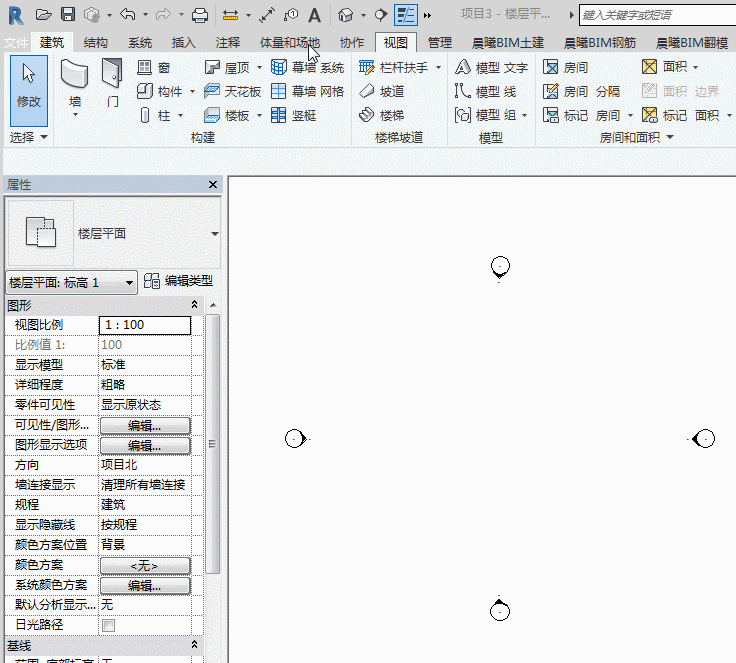Open the View ribbon tab
This screenshot has width=736, height=663.
(396, 43)
